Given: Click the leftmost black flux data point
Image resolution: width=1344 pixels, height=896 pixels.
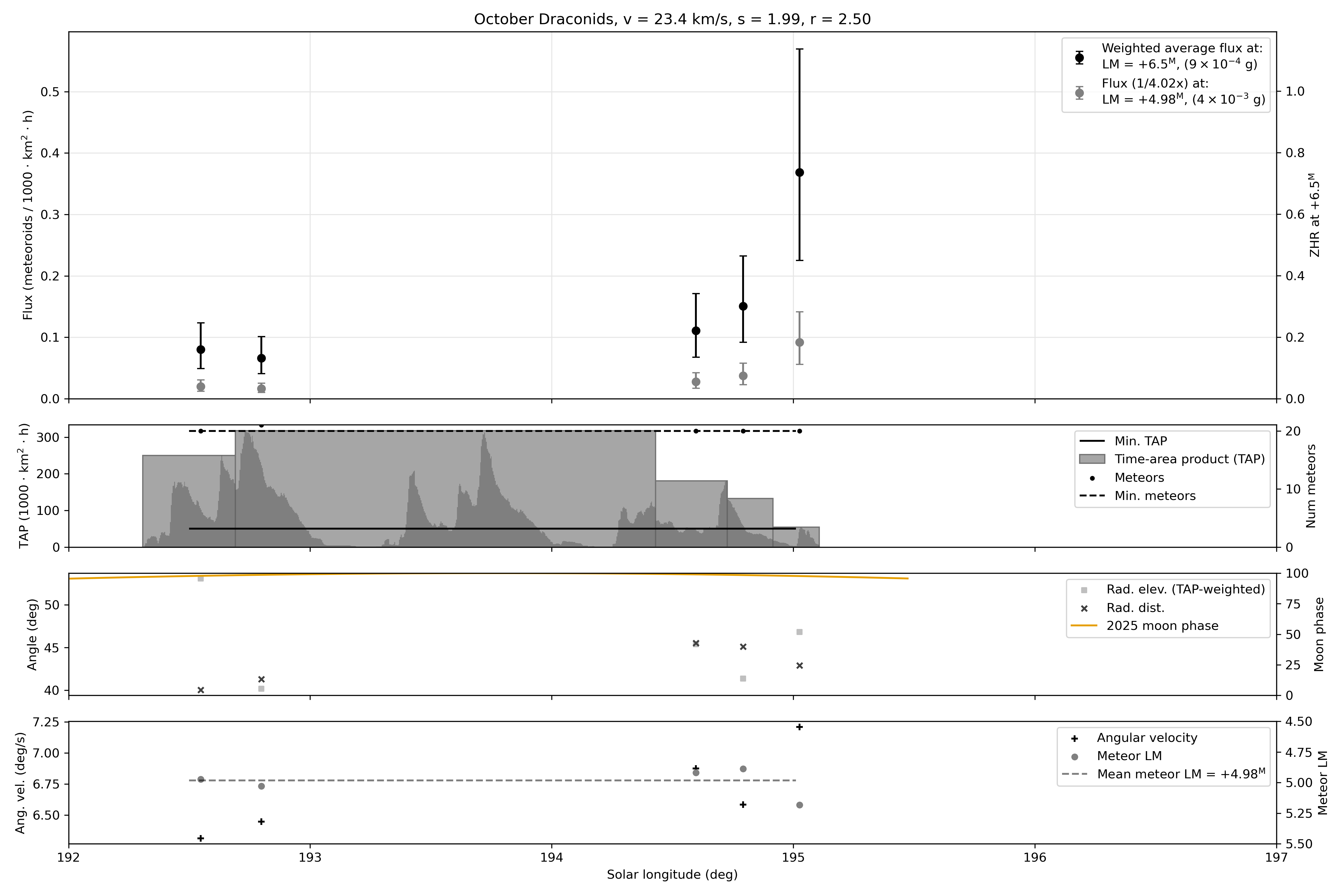Looking at the screenshot, I should 201,350.
